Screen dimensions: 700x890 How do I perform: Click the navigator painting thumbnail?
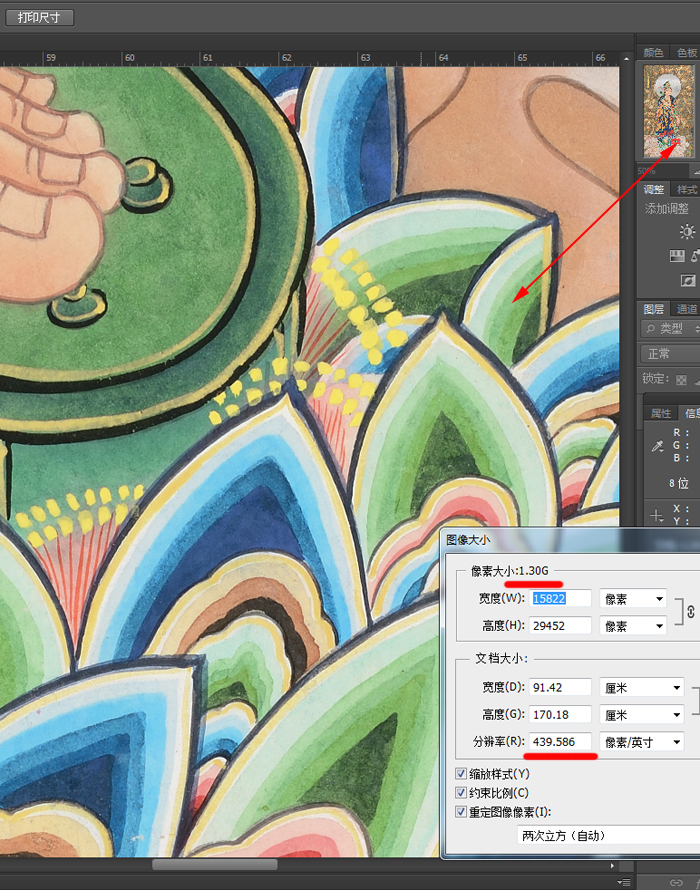pyautogui.click(x=668, y=111)
